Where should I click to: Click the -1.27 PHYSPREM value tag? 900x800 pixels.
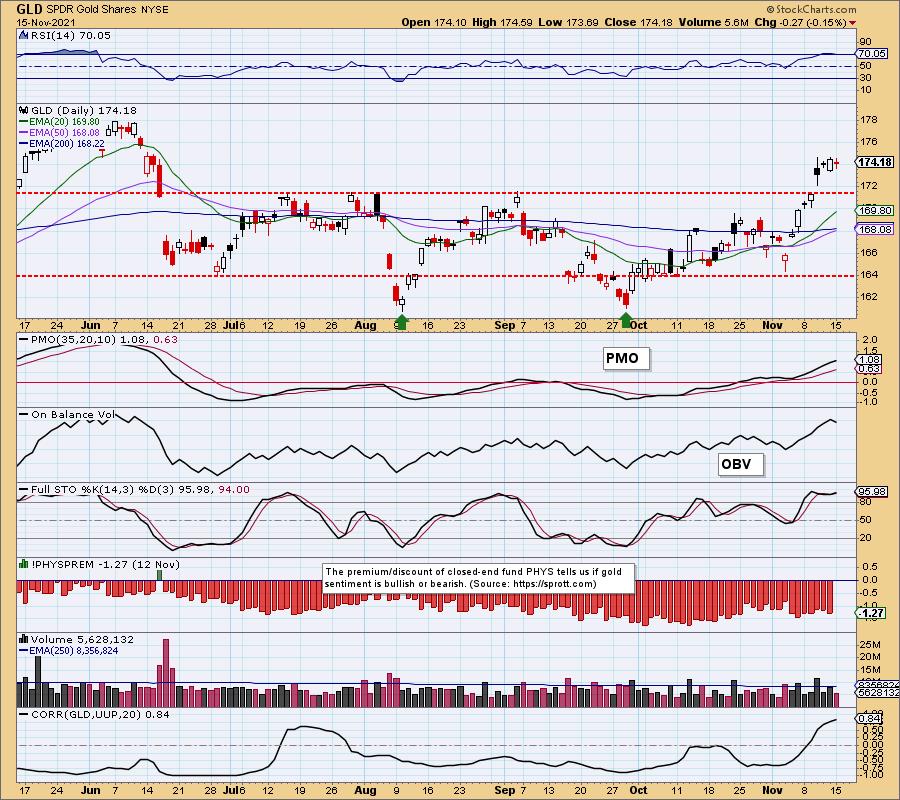(872, 613)
